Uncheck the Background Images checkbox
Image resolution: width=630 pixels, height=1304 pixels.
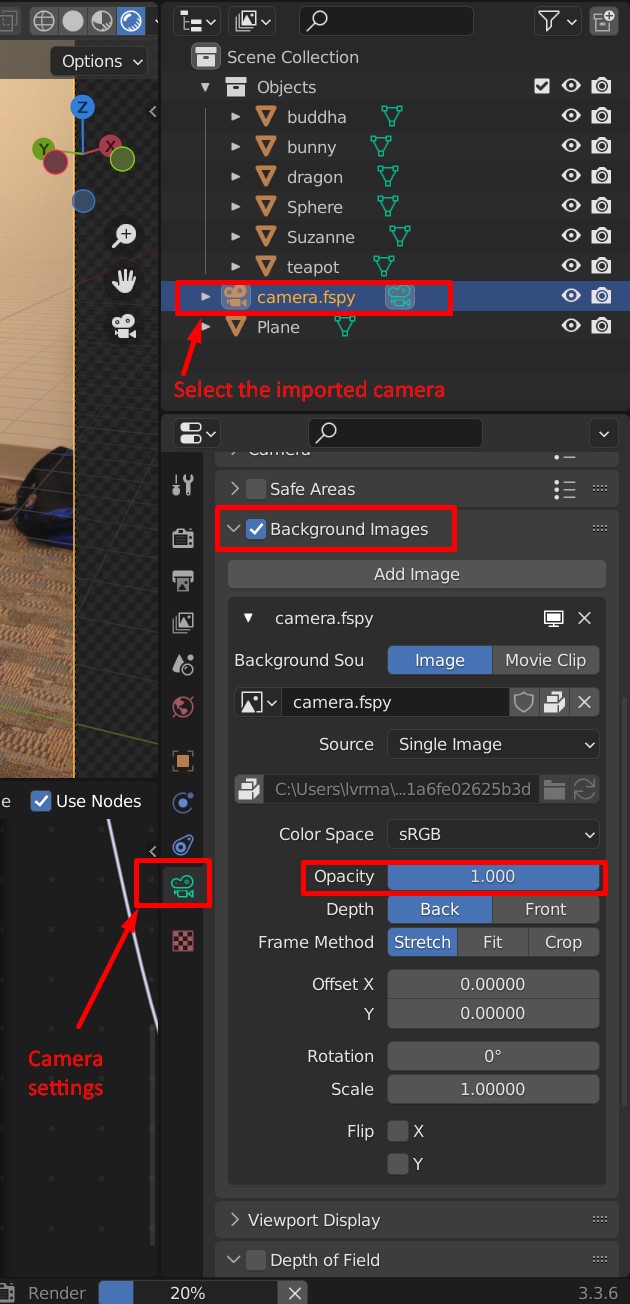(256, 529)
